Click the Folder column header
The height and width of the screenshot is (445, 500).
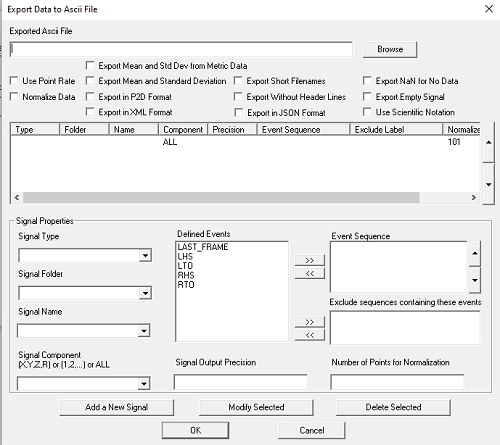(x=84, y=129)
